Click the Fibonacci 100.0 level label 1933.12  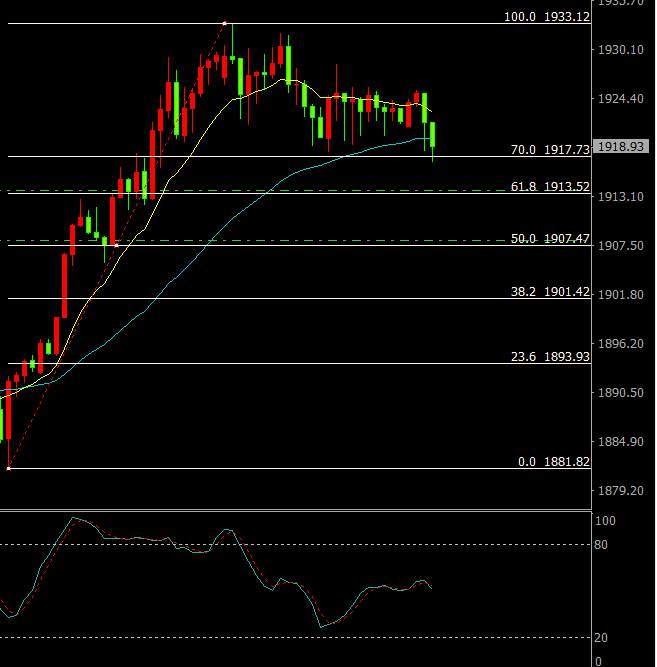pos(547,17)
